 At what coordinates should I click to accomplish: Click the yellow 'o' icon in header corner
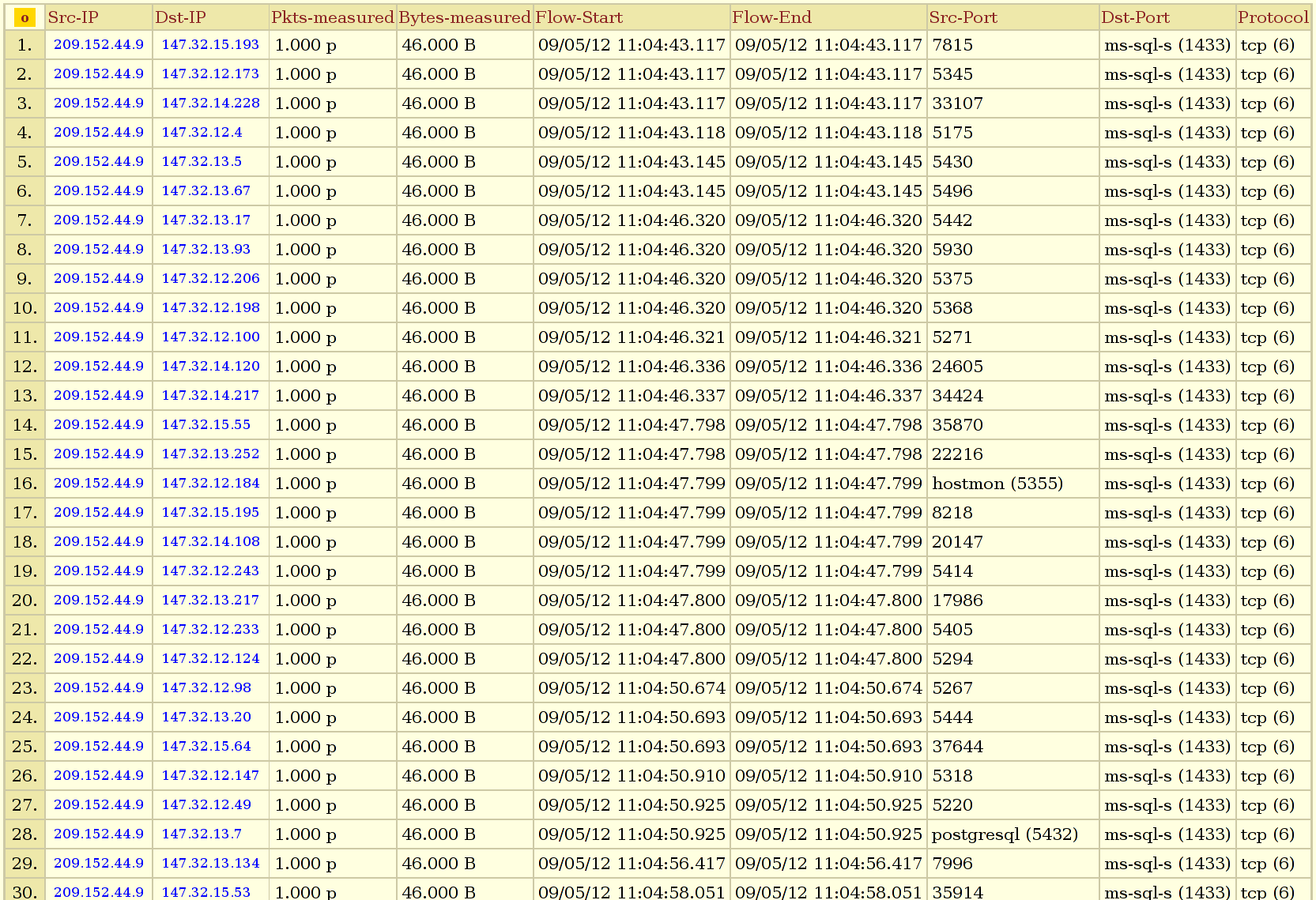coord(25,17)
